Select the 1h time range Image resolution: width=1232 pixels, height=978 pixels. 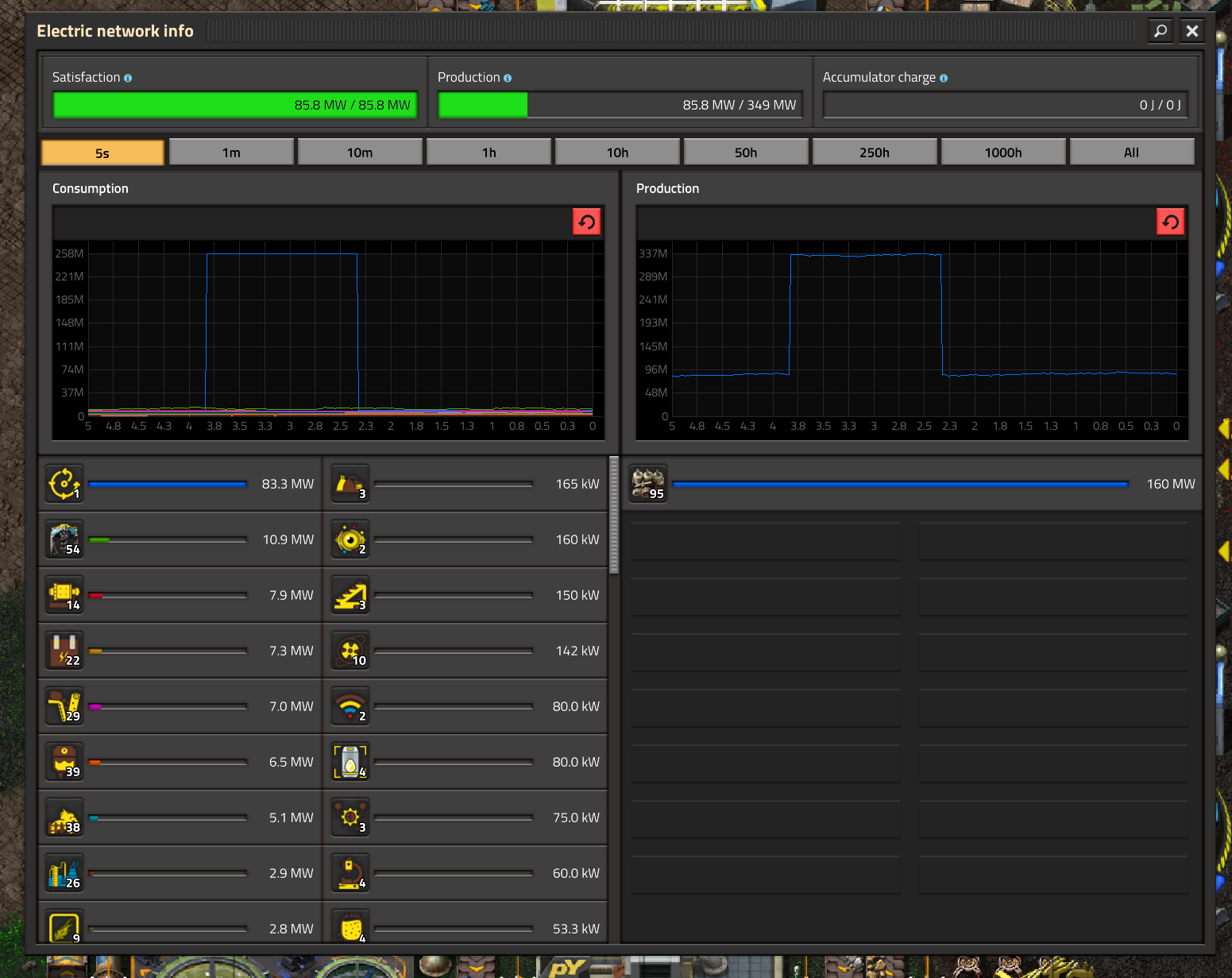pyautogui.click(x=489, y=153)
